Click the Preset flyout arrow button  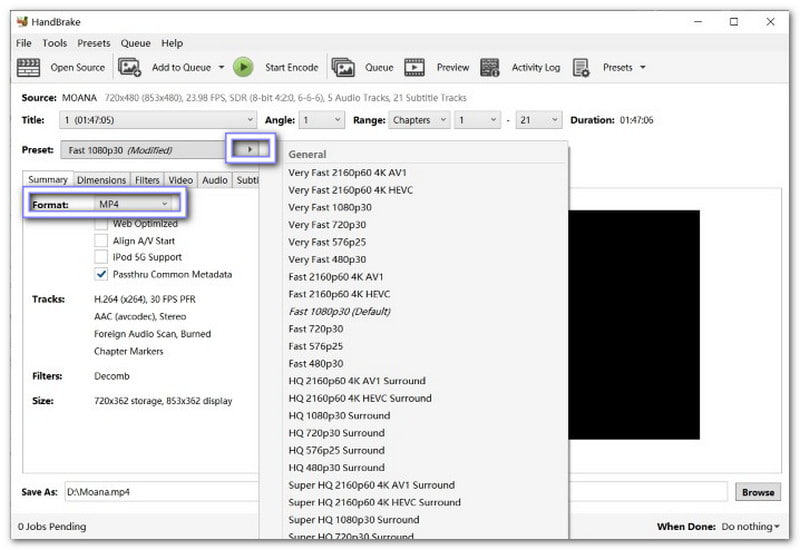click(251, 149)
